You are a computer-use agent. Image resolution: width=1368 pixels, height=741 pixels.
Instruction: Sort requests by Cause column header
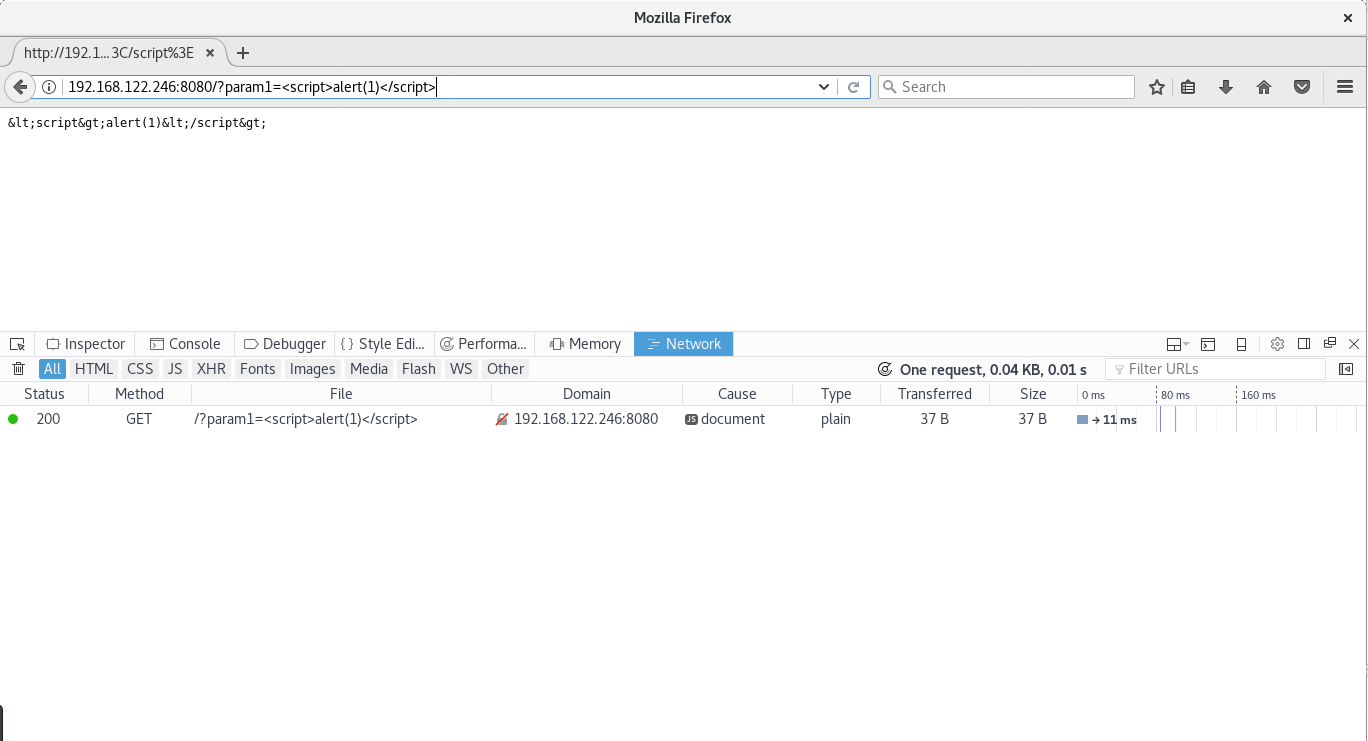(737, 394)
